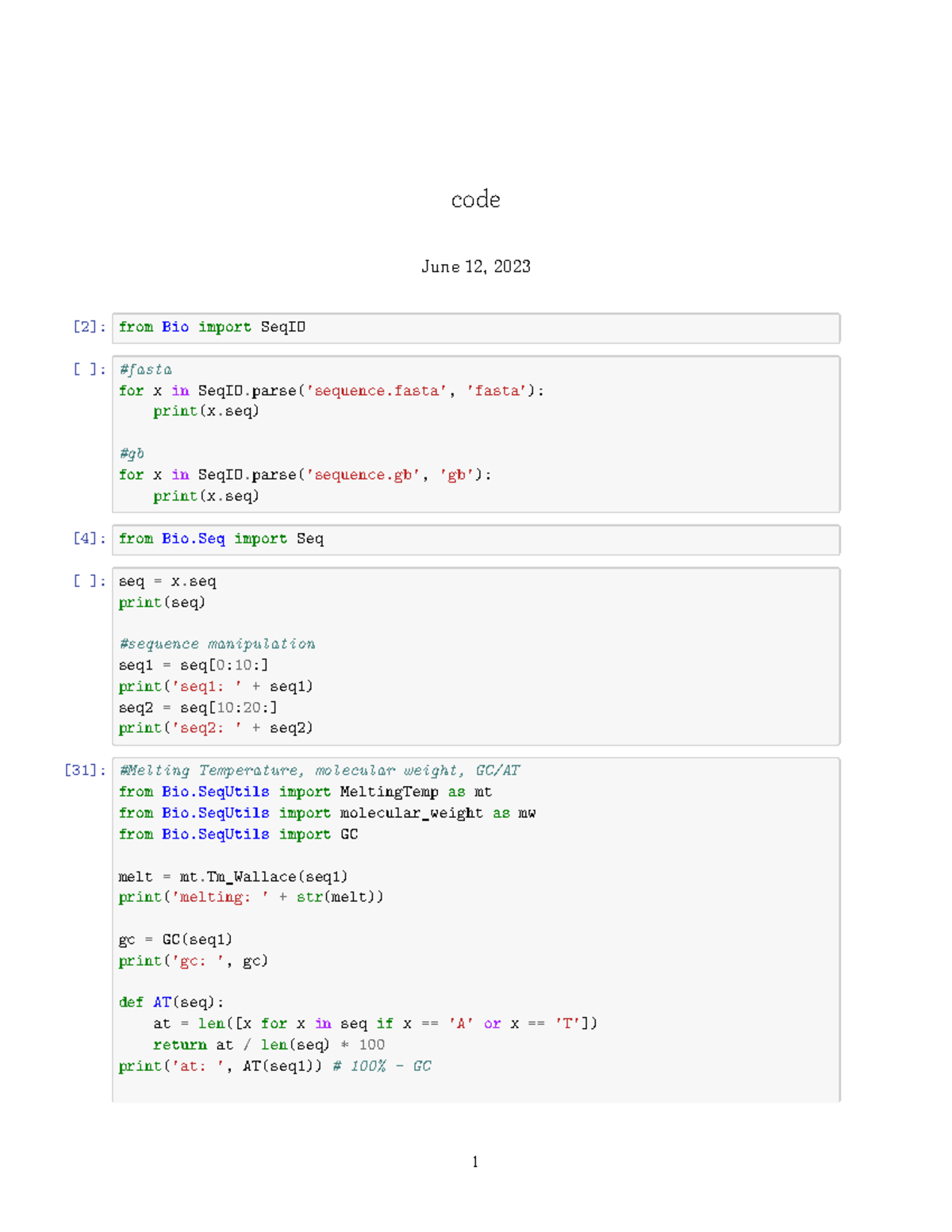Click the cell label [31]:
This screenshot has height=1232, width=952.
pos(83,770)
